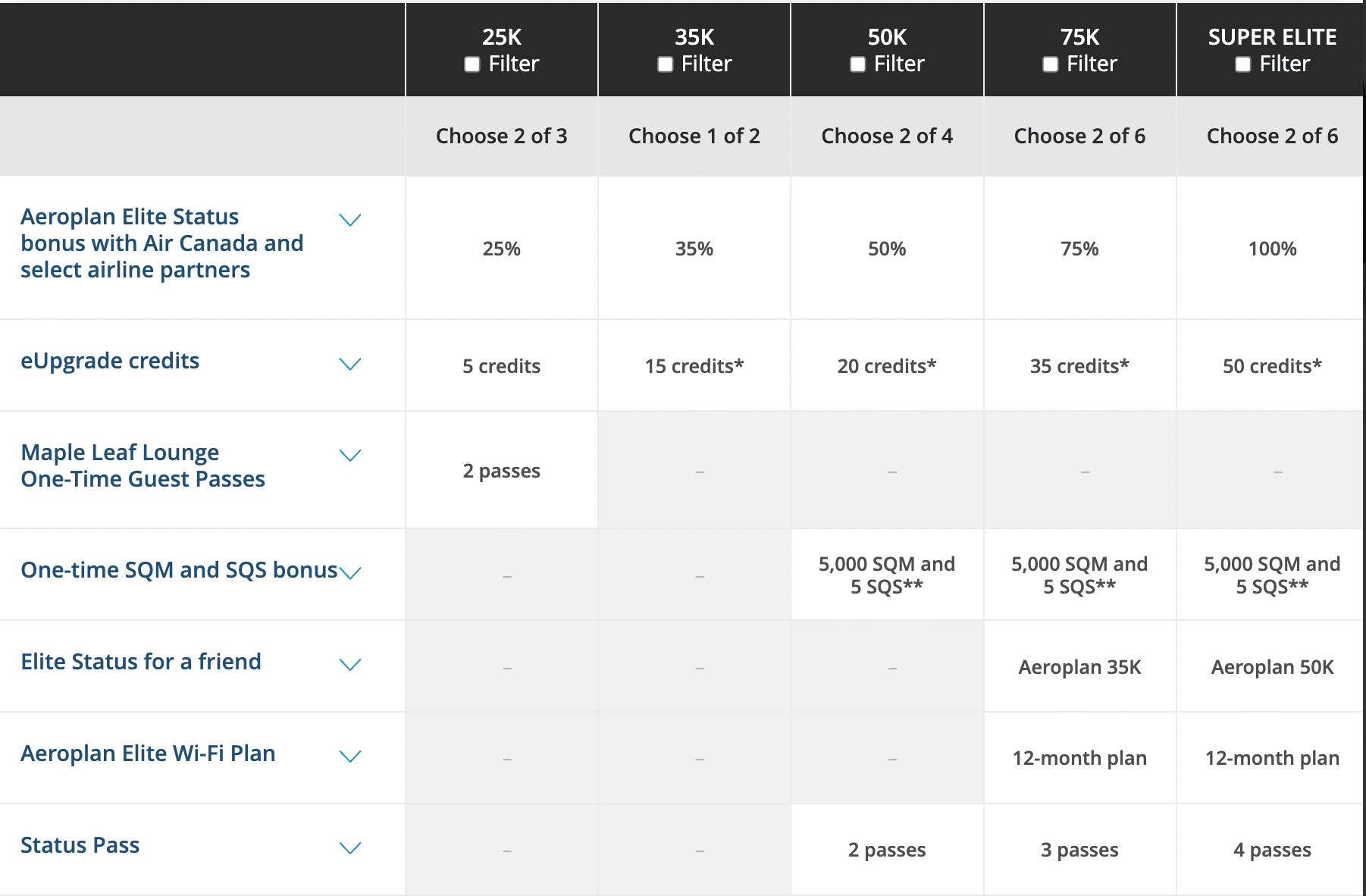1366x896 pixels.
Task: Click the Aeroplan Elite Wi-Fi Plan link
Action: pyautogui.click(x=148, y=753)
